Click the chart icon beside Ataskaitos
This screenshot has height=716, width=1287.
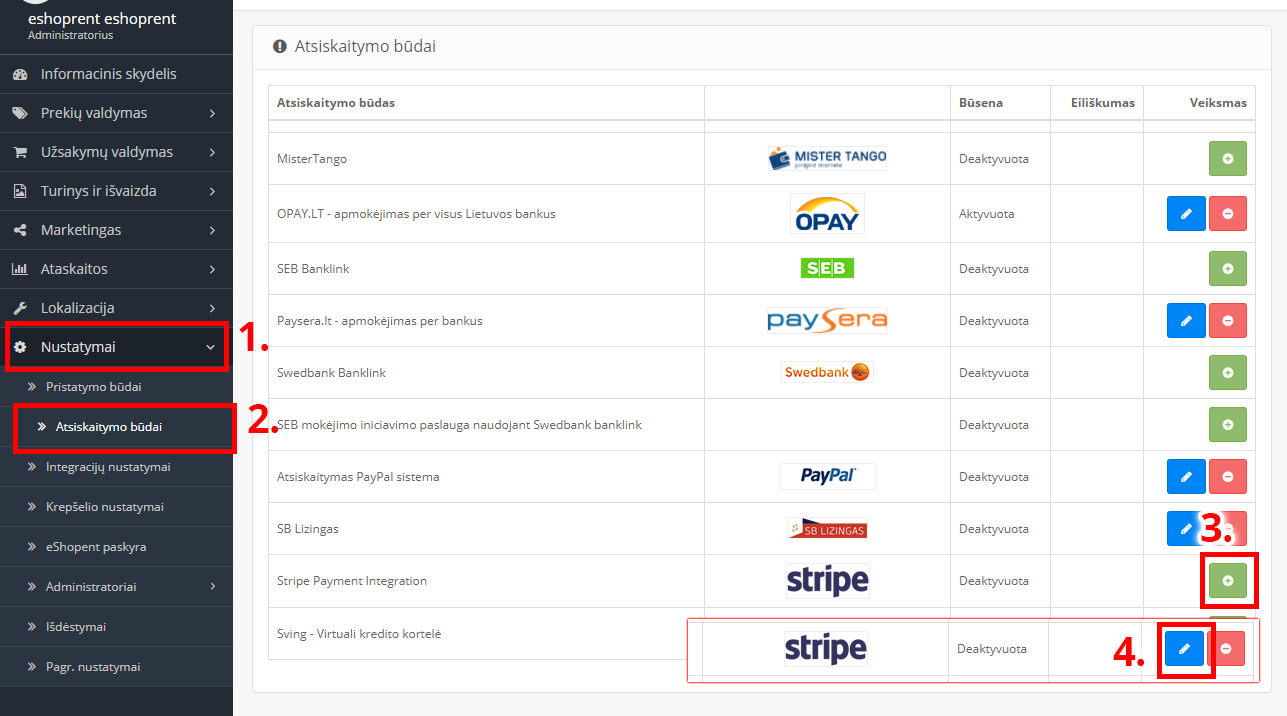tap(20, 269)
